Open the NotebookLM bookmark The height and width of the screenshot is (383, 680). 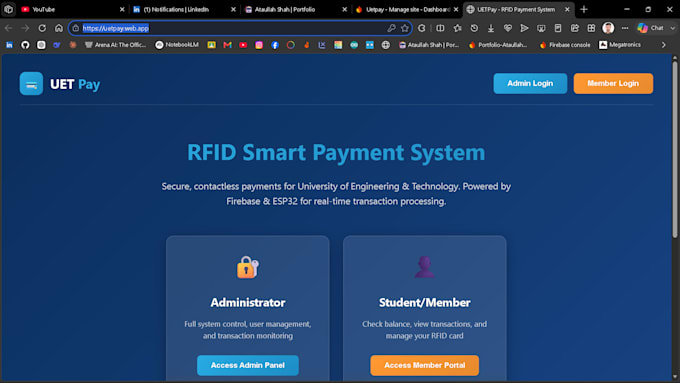[177, 45]
